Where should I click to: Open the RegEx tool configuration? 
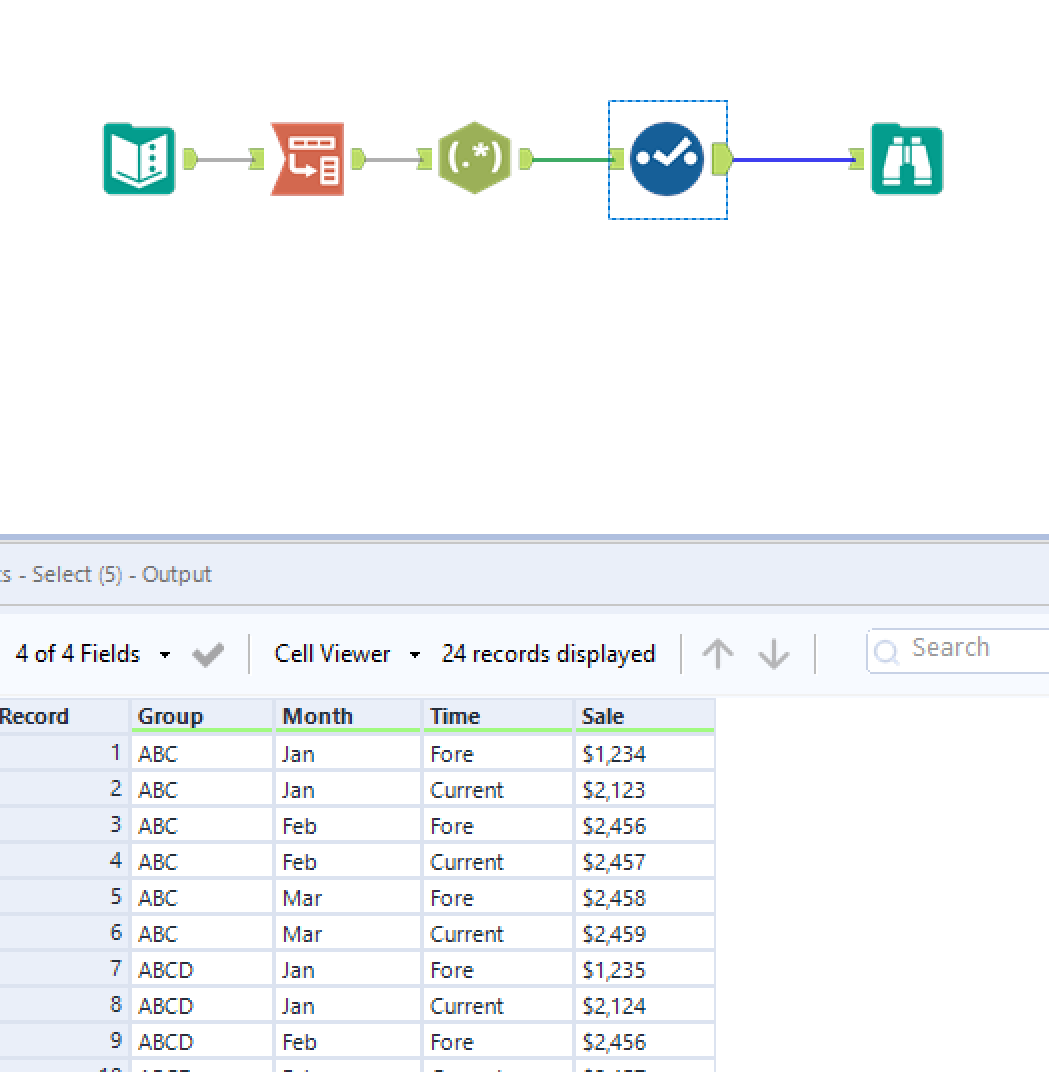point(475,158)
